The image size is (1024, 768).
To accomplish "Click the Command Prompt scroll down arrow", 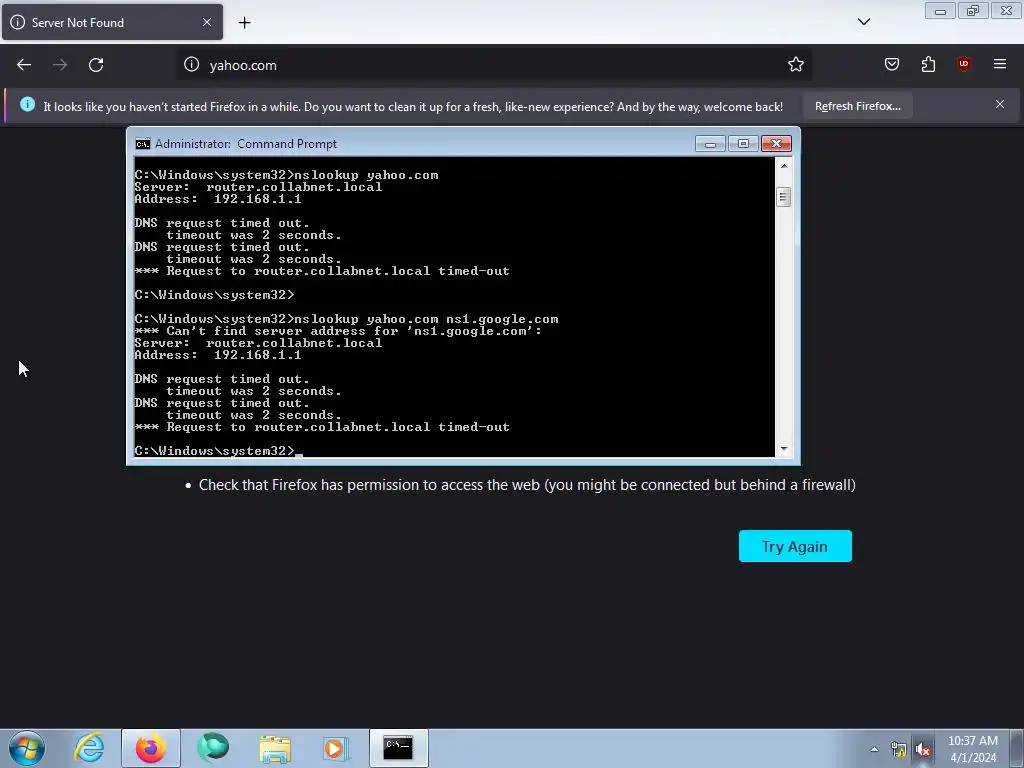I will [x=784, y=449].
